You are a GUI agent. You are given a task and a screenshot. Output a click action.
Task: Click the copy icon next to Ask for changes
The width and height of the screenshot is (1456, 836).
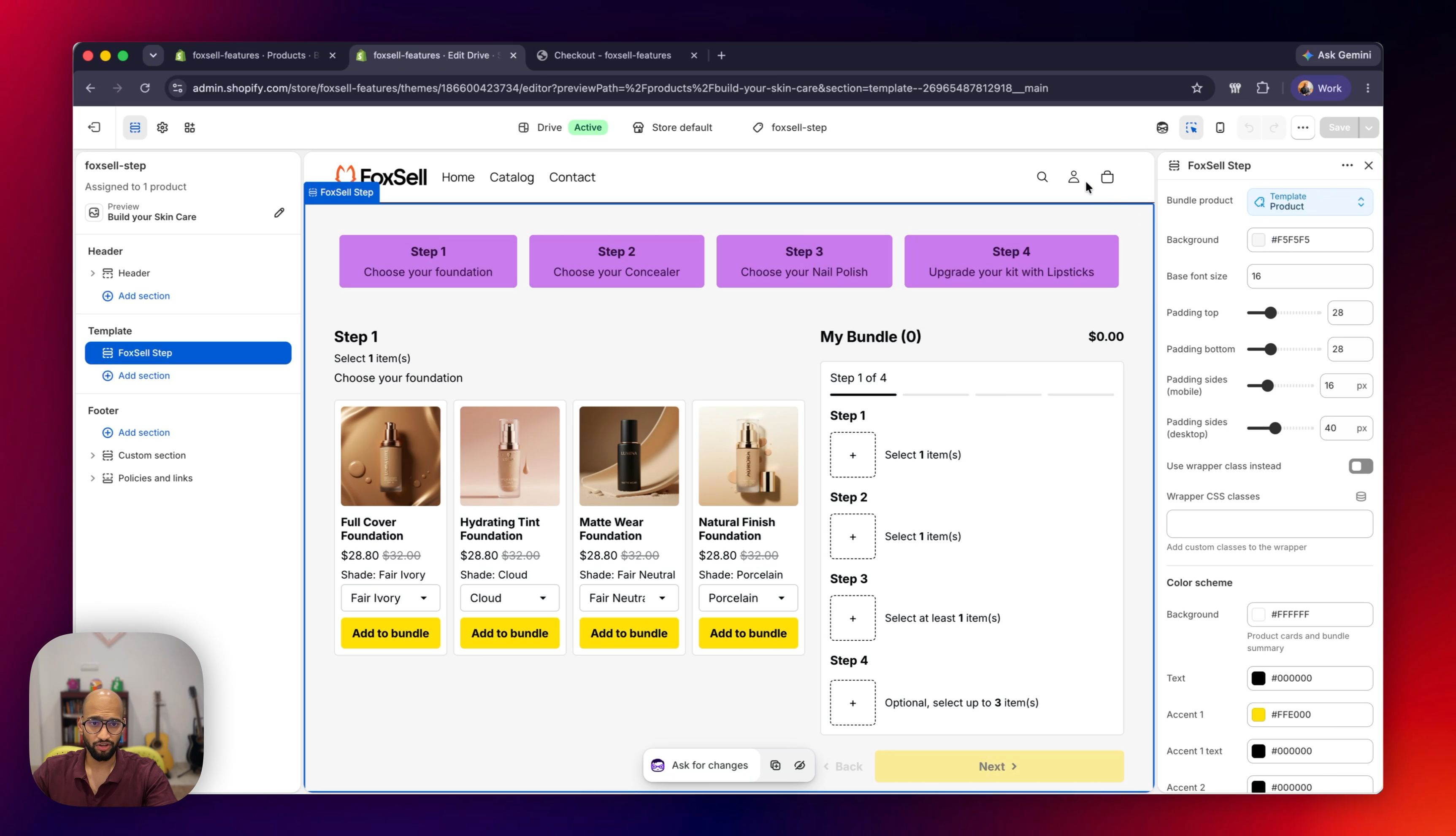point(775,766)
